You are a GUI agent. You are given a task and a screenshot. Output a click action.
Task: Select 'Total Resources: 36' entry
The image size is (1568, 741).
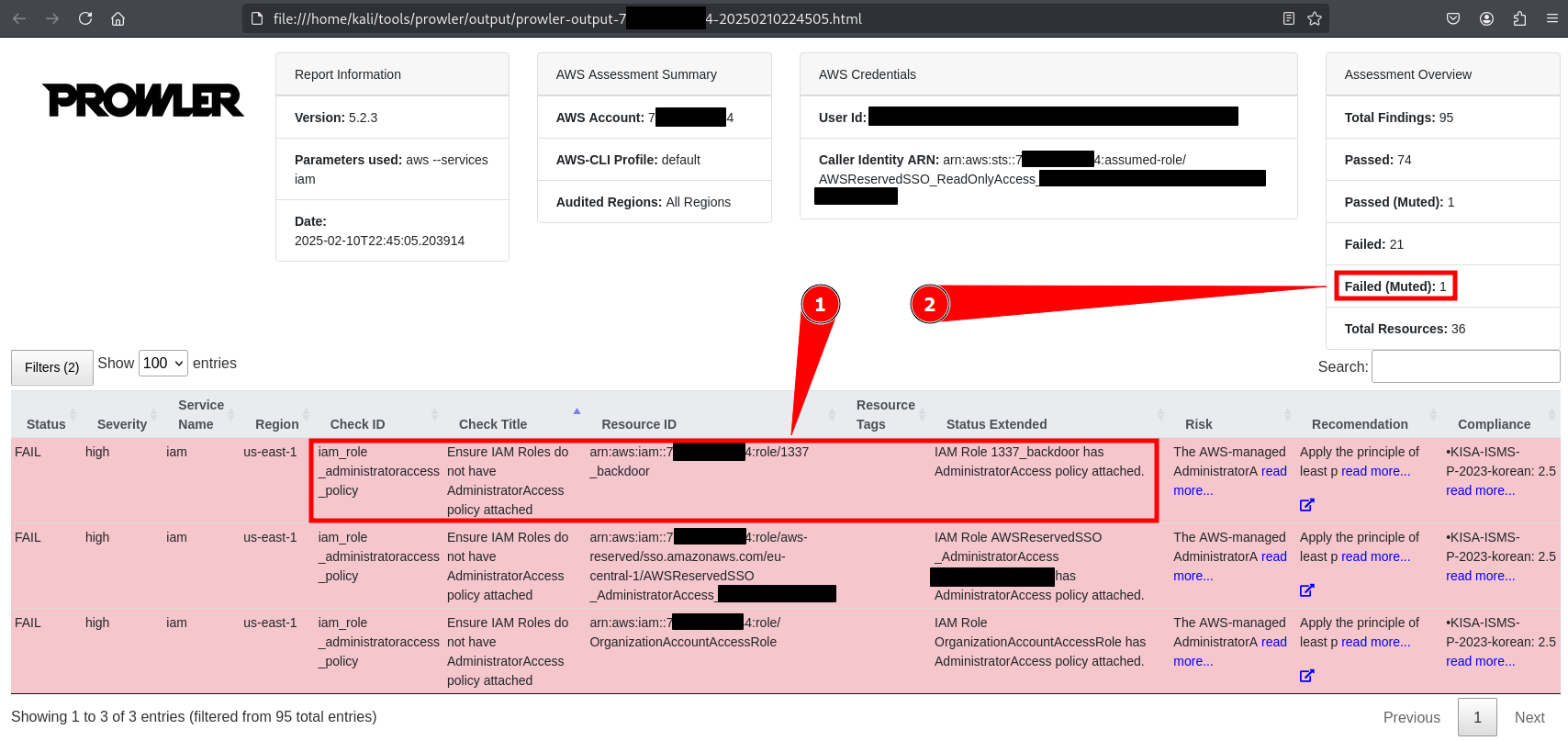point(1405,329)
